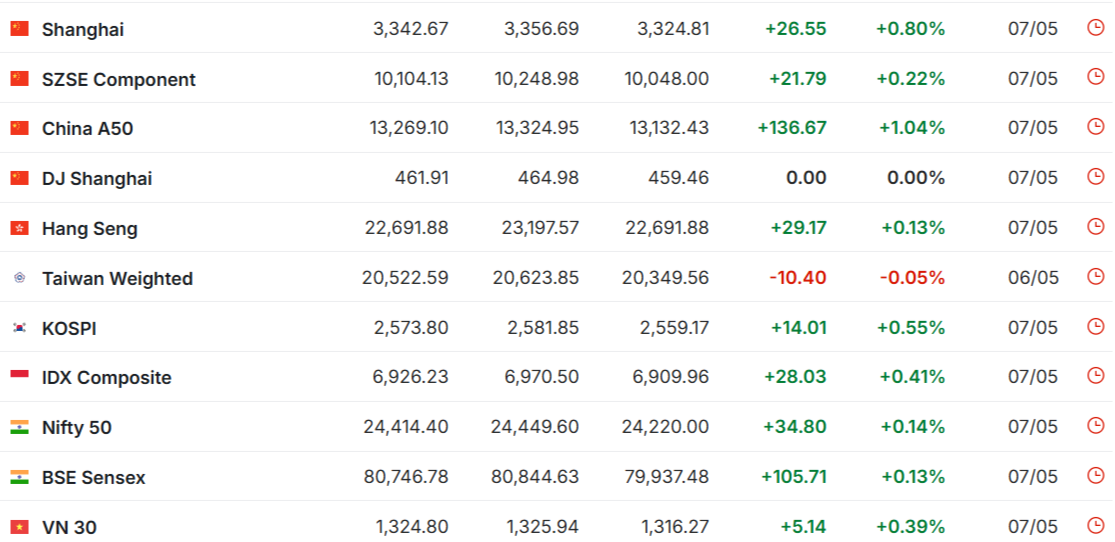Open the China A50 index link
The width and height of the screenshot is (1115, 542).
(x=87, y=129)
